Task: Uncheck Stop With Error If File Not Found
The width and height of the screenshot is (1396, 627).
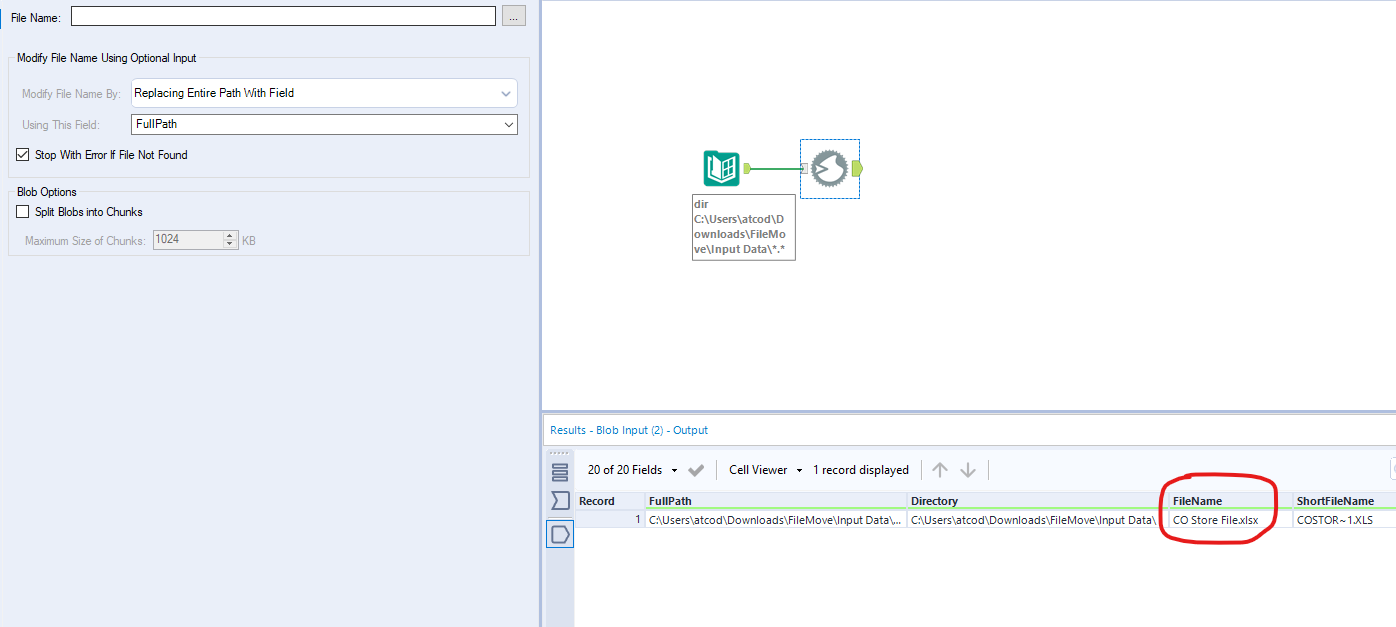Action: 22,155
